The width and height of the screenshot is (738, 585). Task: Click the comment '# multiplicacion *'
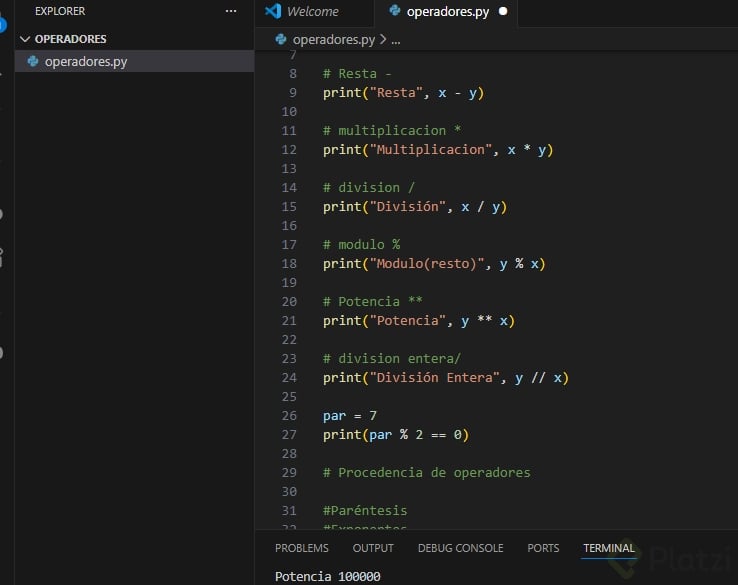point(392,130)
